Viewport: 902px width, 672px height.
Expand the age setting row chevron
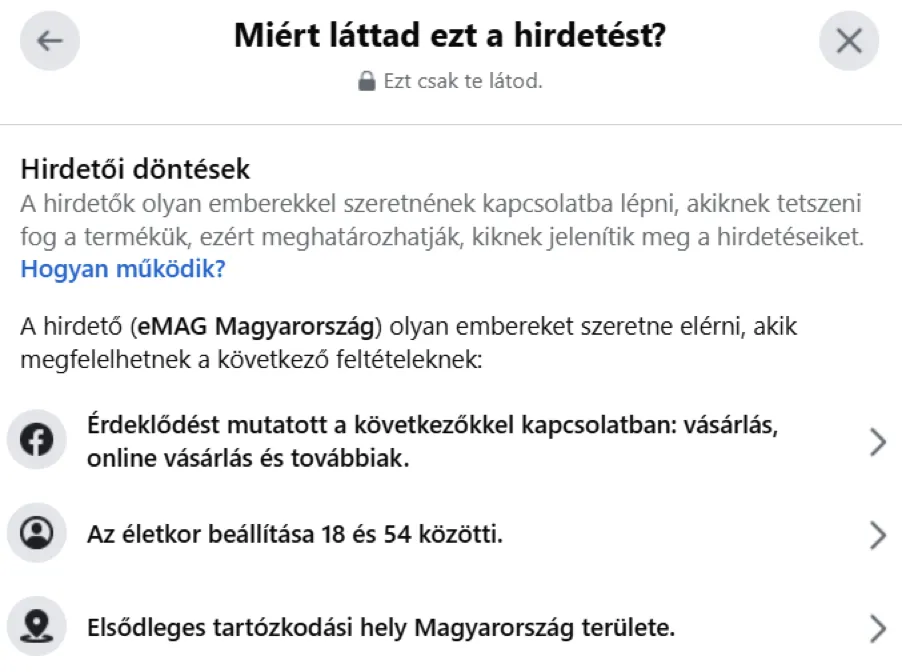point(877,536)
